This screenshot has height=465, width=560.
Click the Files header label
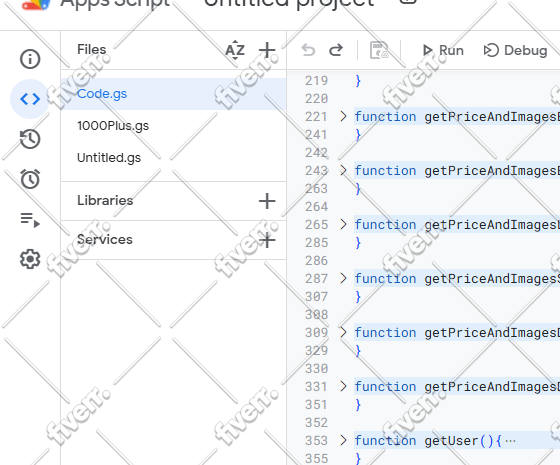[91, 49]
